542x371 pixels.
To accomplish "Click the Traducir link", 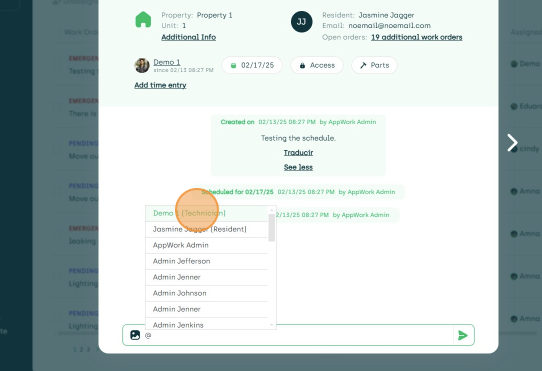I will tap(298, 152).
